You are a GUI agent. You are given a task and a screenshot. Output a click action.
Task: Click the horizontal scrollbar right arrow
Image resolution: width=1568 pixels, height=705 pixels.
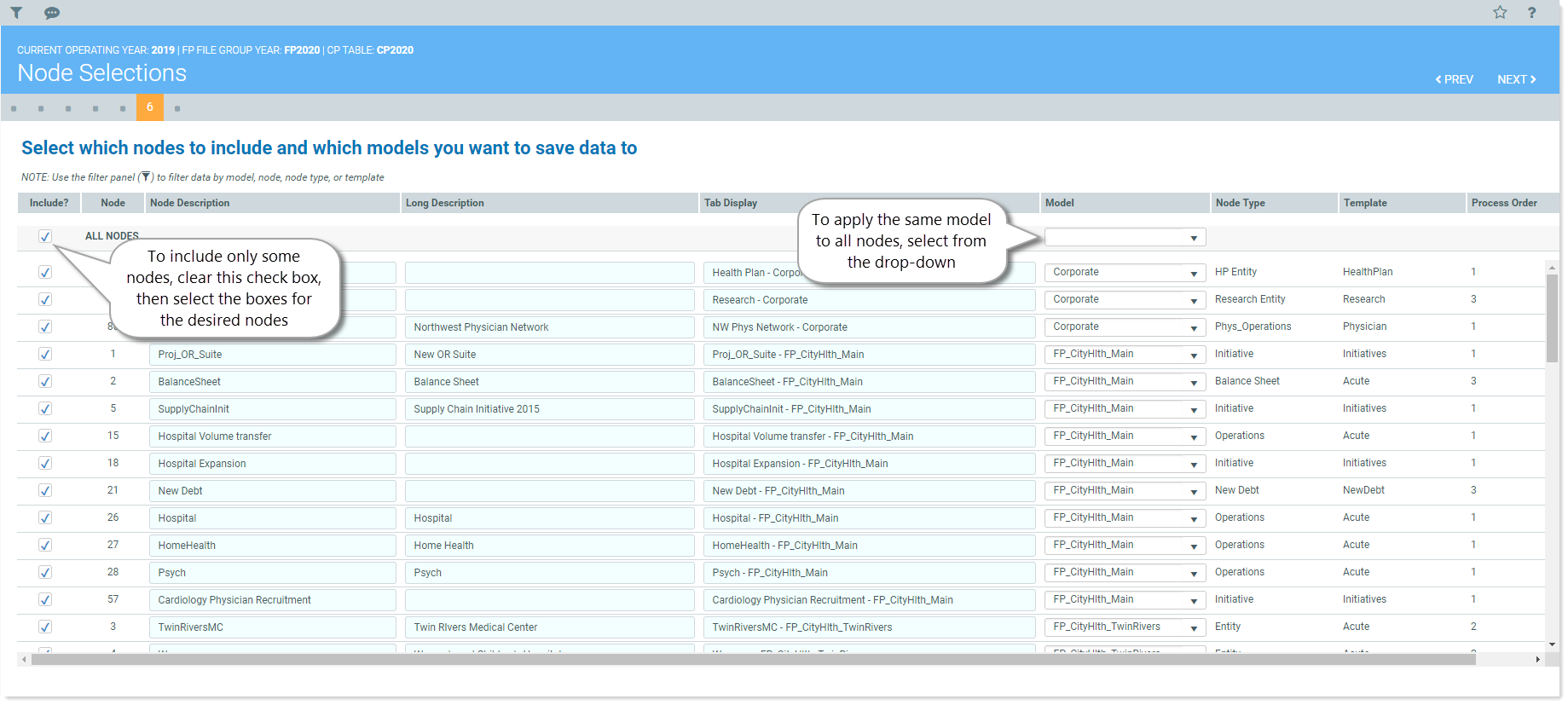tap(1537, 659)
